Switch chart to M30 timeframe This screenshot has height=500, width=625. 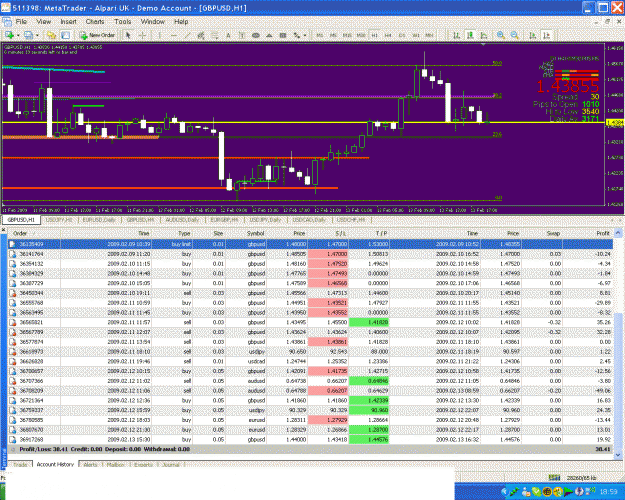[361, 35]
